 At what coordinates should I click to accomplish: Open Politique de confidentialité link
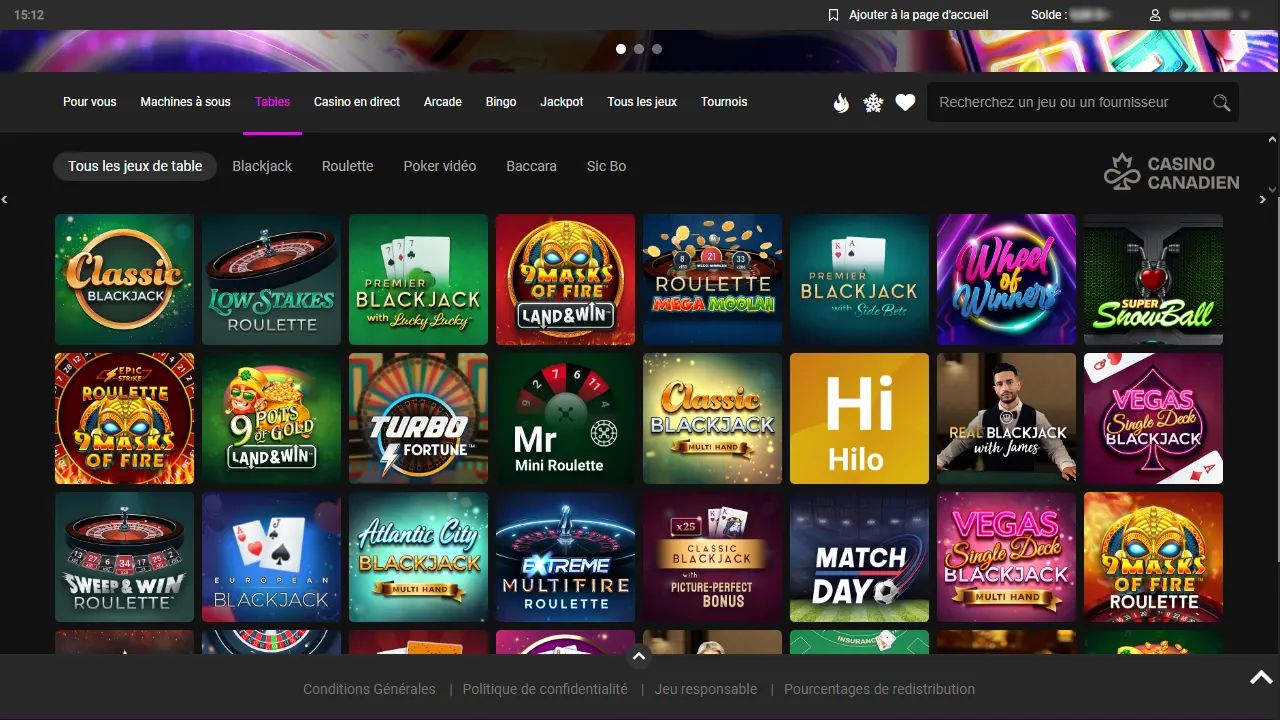tap(545, 689)
